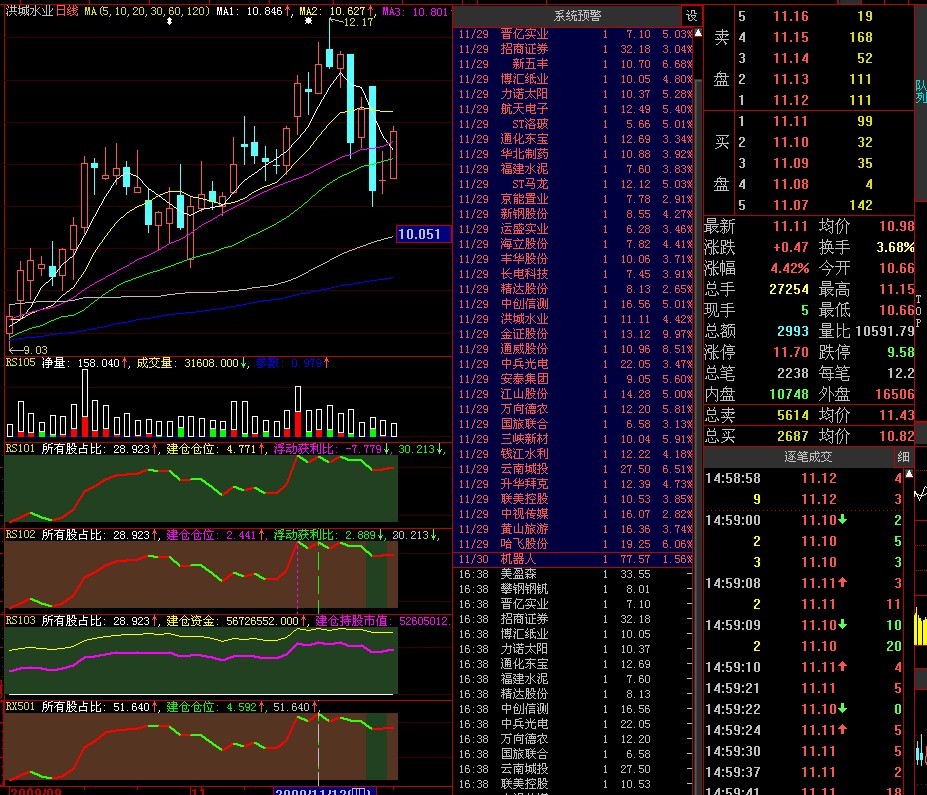Viewport: 927px width, 795px height.
Task: Select 新钢股份 alert row
Action: point(575,214)
